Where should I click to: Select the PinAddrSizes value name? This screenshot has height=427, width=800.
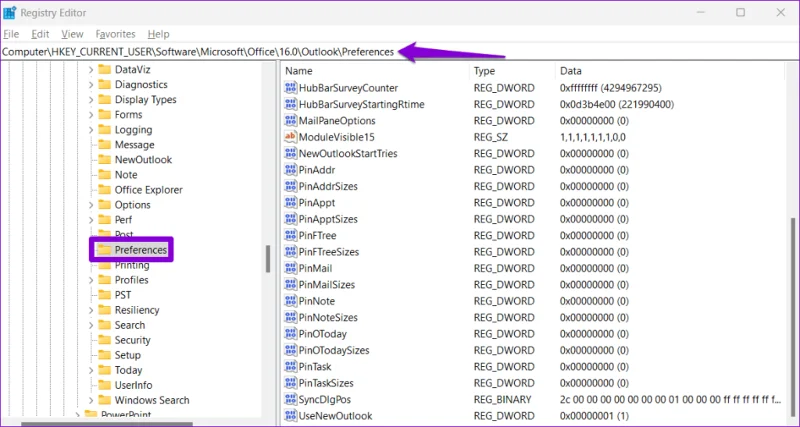point(328,186)
